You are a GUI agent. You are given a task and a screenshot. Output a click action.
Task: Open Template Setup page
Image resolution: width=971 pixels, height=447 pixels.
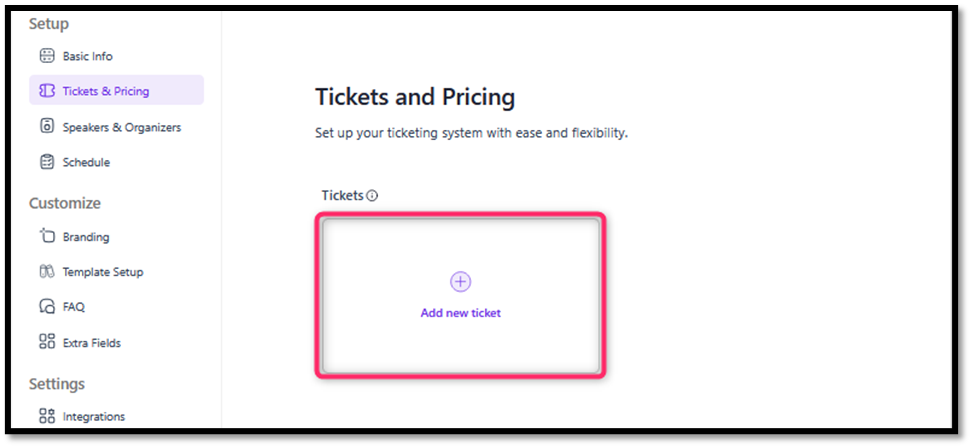pyautogui.click(x=102, y=272)
